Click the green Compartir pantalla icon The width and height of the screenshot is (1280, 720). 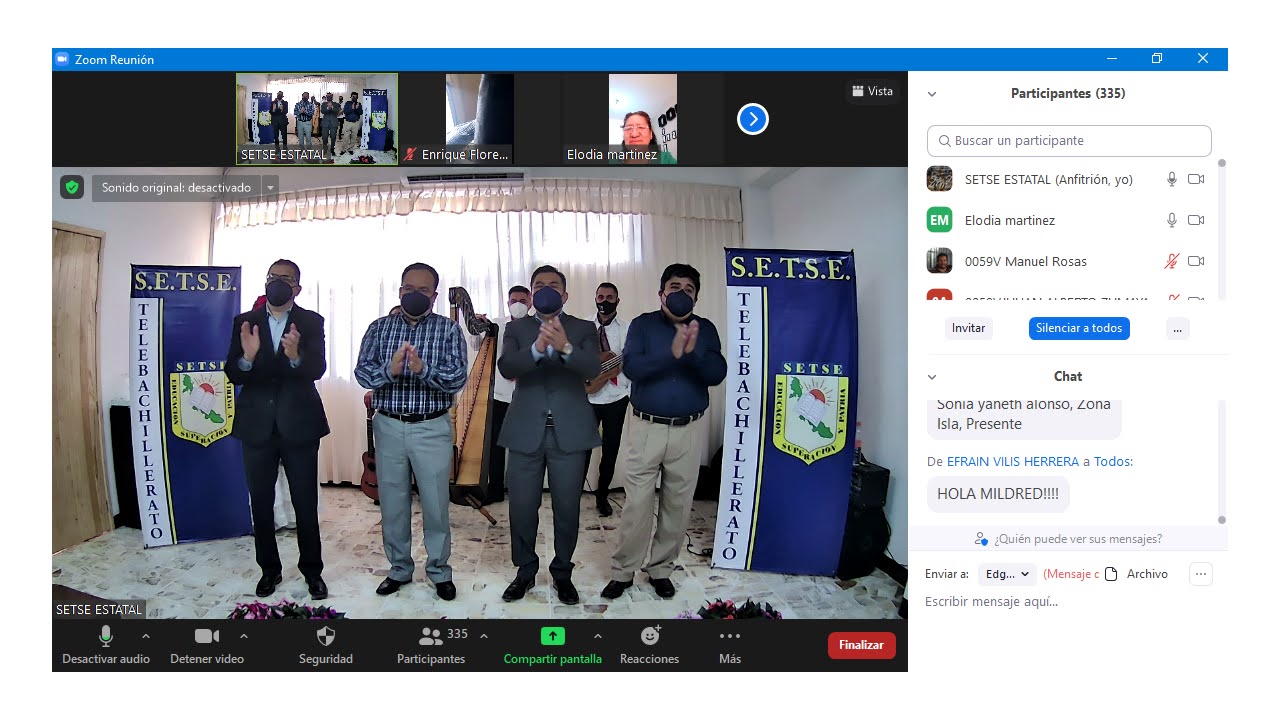(x=553, y=636)
